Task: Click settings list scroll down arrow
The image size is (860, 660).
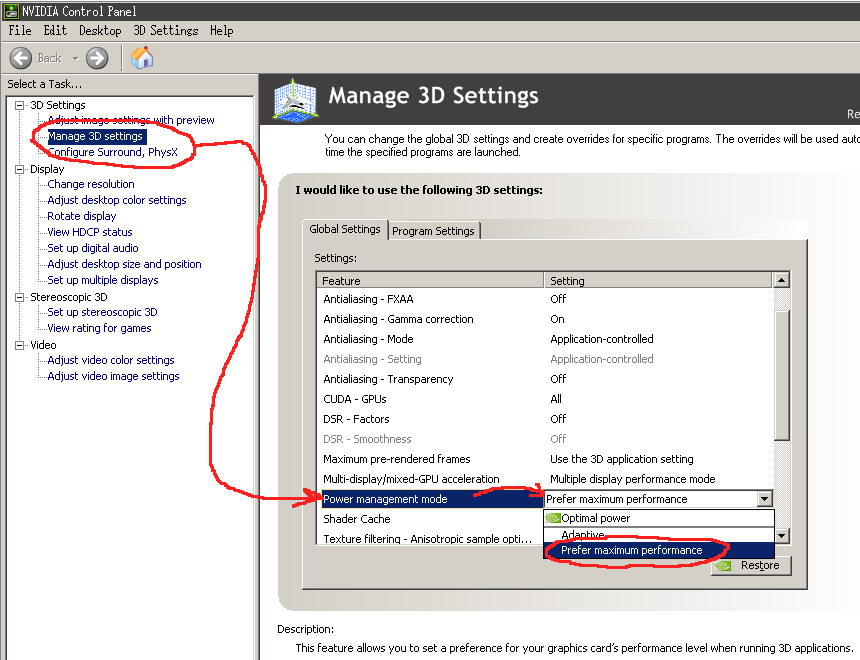Action: pyautogui.click(x=782, y=535)
